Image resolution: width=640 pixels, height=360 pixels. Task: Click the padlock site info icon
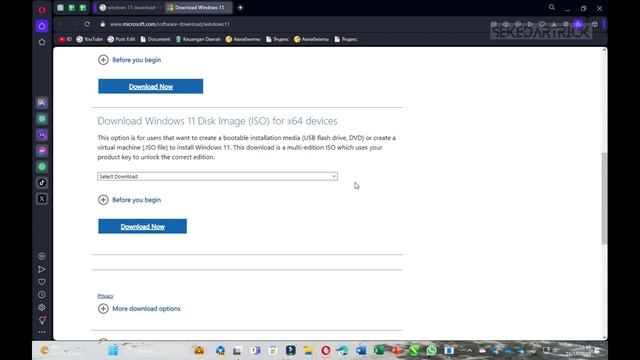[103, 24]
